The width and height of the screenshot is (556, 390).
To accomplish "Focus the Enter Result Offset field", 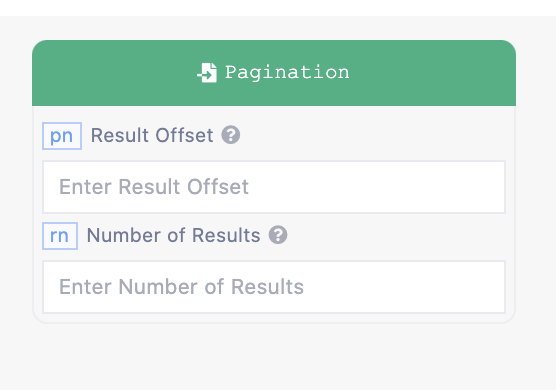I will 274,187.
